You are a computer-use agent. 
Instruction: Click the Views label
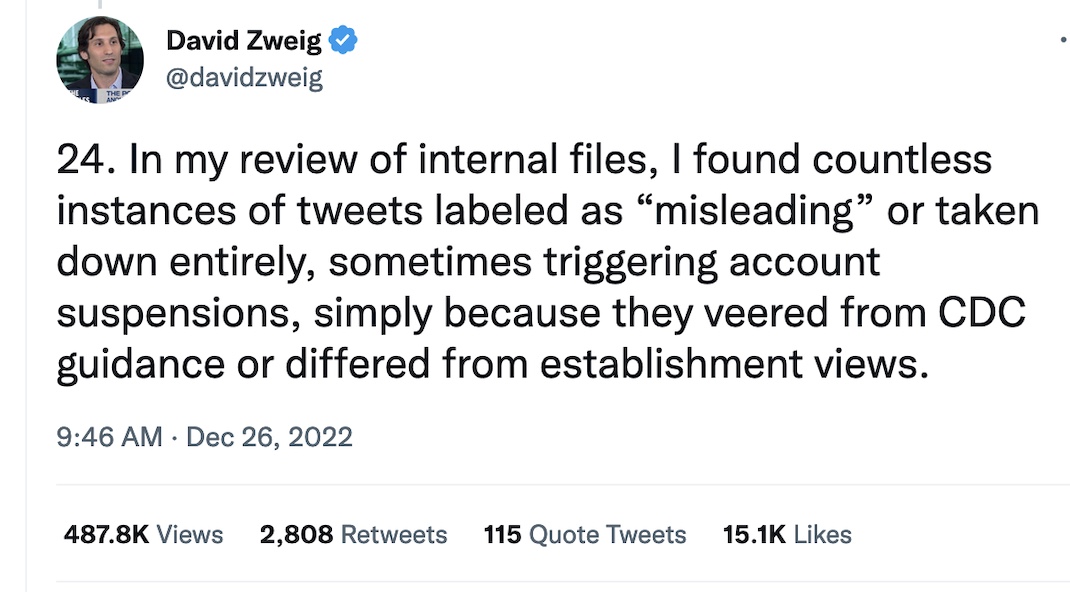pos(190,535)
